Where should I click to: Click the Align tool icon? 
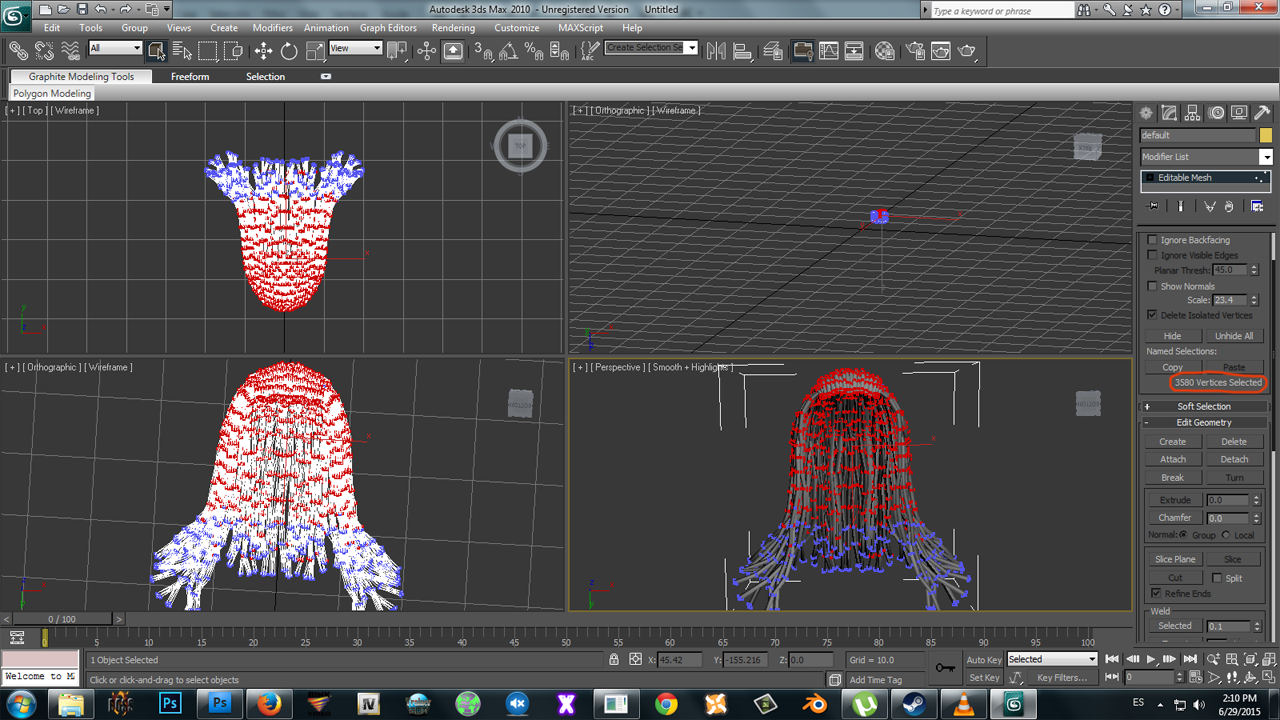tap(742, 50)
